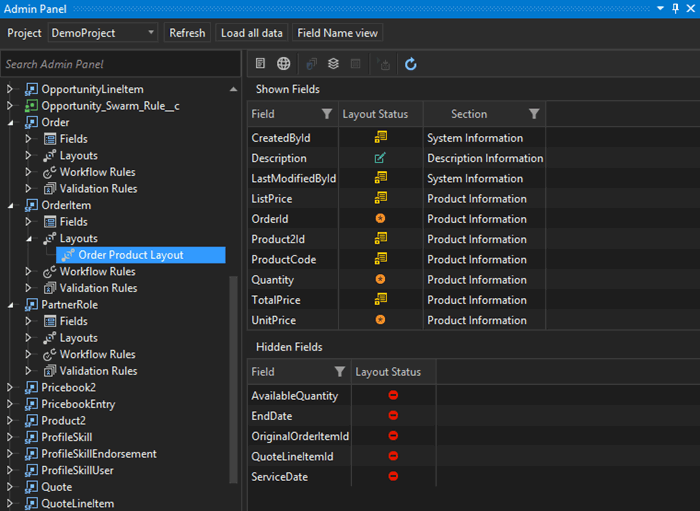Click the tree scrollbar up arrow
This screenshot has width=700, height=511.
click(x=233, y=89)
